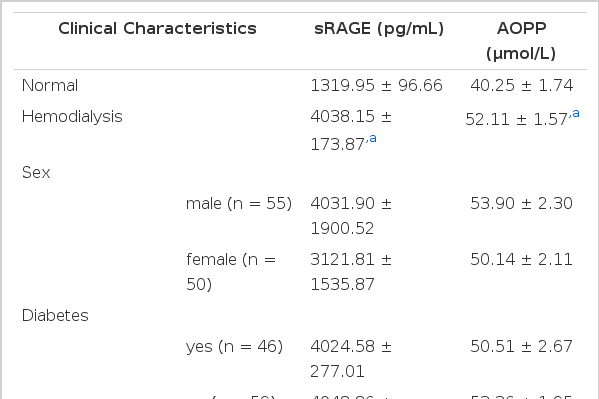Click the sRAGE value 4024.58 ± 277.01
The height and width of the screenshot is (399, 599).
pos(351,359)
